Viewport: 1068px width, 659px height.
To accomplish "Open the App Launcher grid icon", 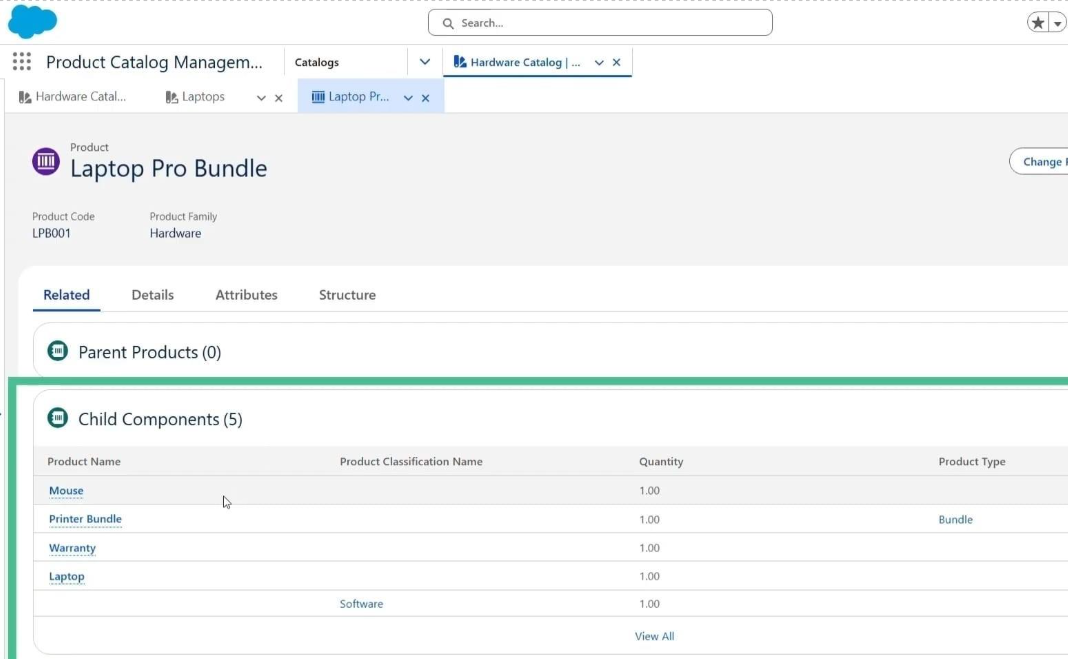I will click(22, 62).
